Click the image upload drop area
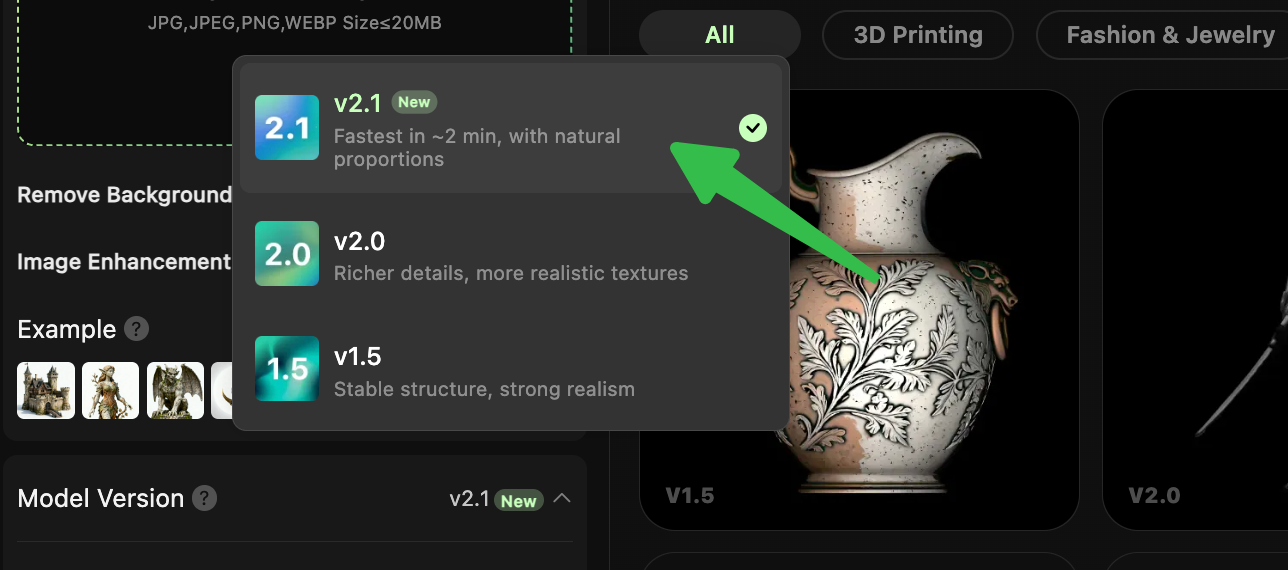Image resolution: width=1288 pixels, height=570 pixels. click(x=295, y=72)
